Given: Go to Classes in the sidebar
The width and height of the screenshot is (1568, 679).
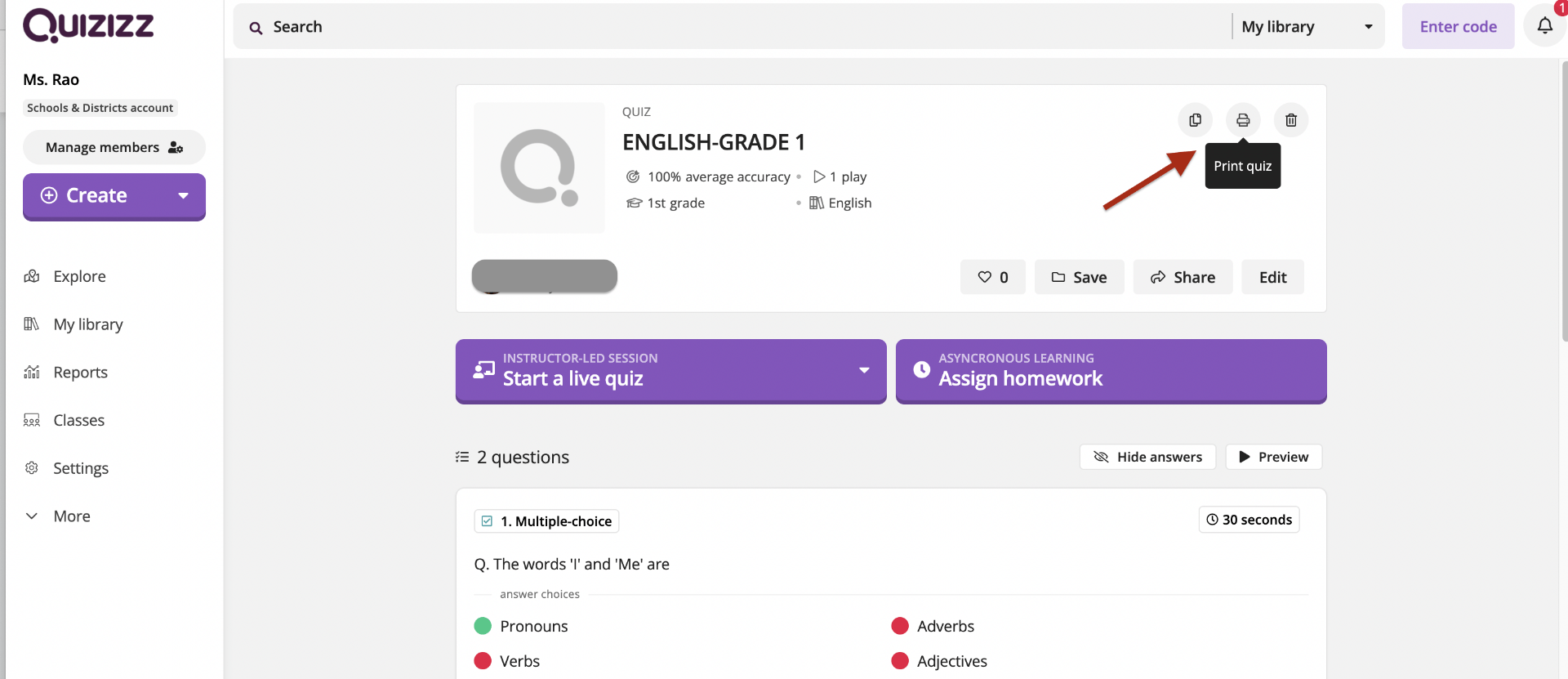Looking at the screenshot, I should [78, 421].
